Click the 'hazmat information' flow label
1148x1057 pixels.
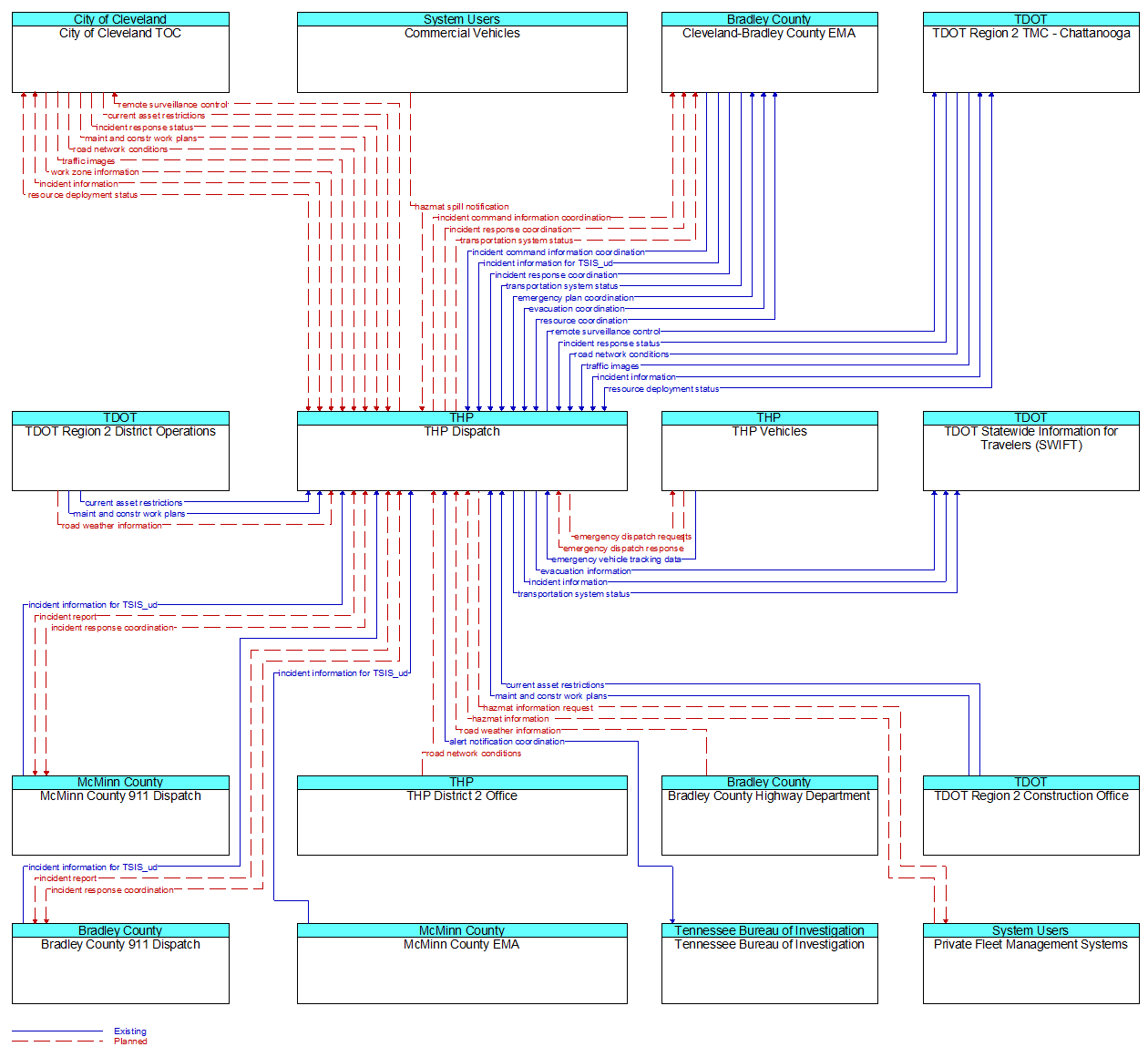511,719
